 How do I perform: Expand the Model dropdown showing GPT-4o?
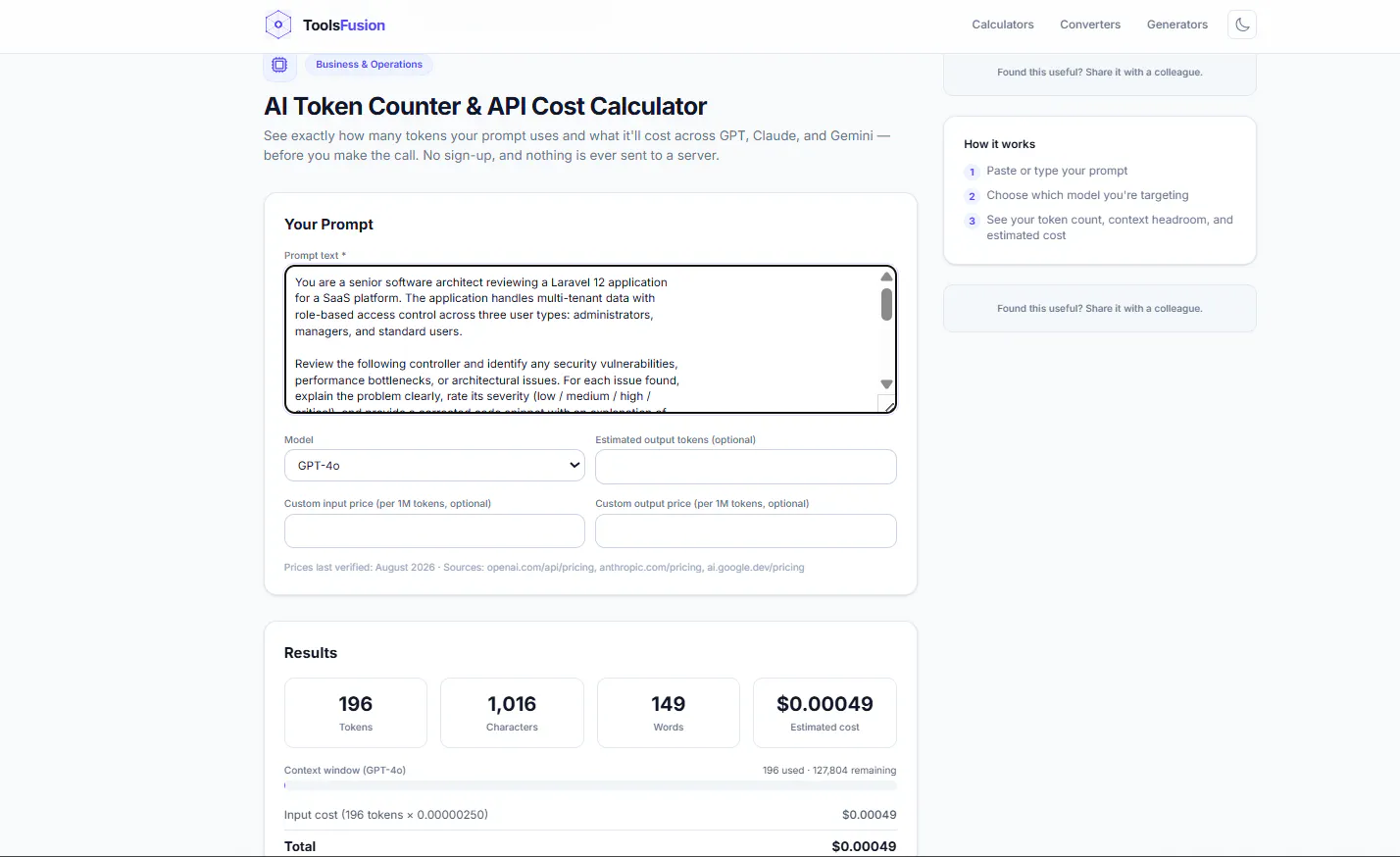point(434,466)
